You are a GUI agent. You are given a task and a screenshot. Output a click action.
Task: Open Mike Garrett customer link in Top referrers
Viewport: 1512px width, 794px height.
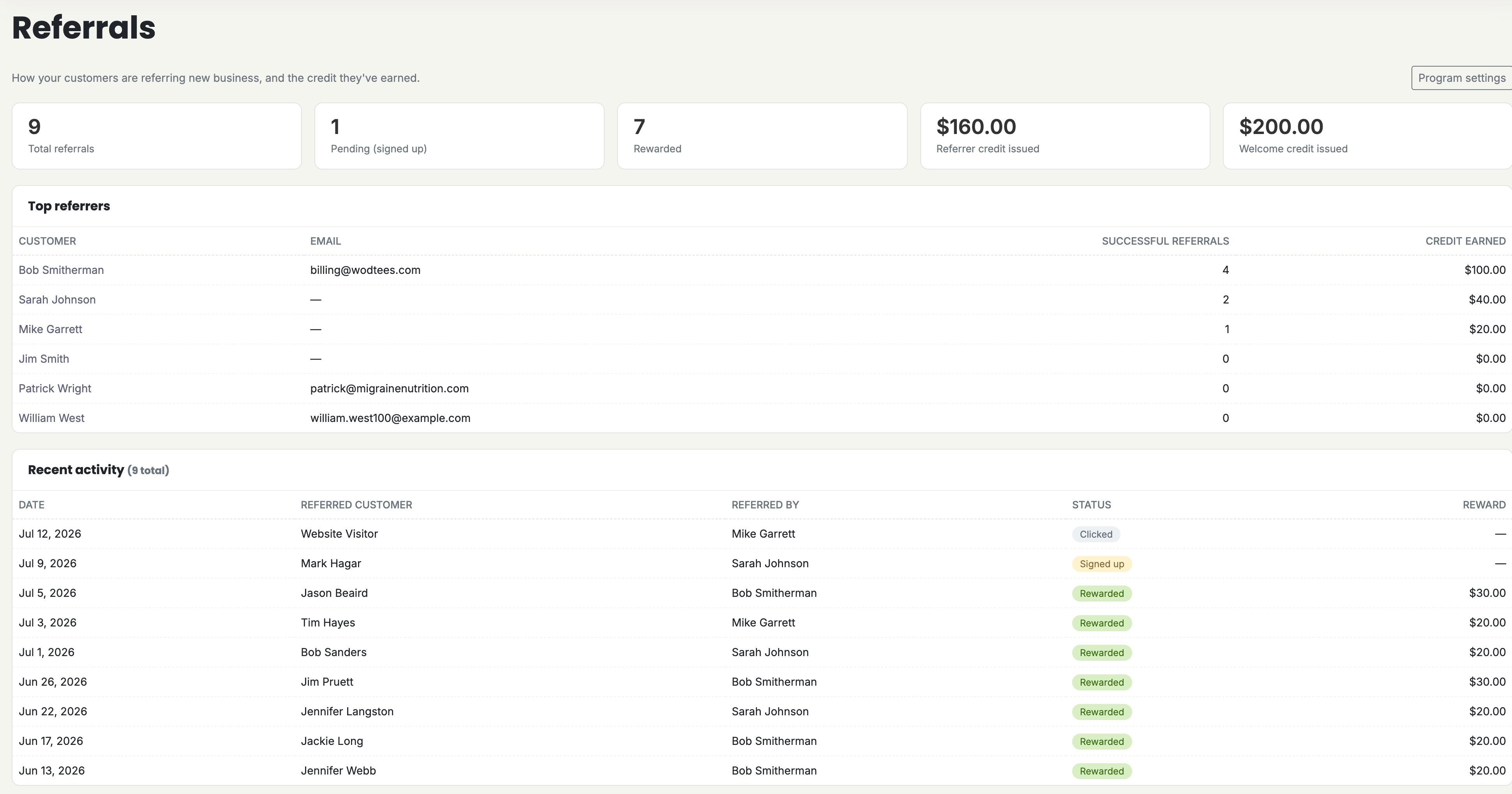[51, 329]
